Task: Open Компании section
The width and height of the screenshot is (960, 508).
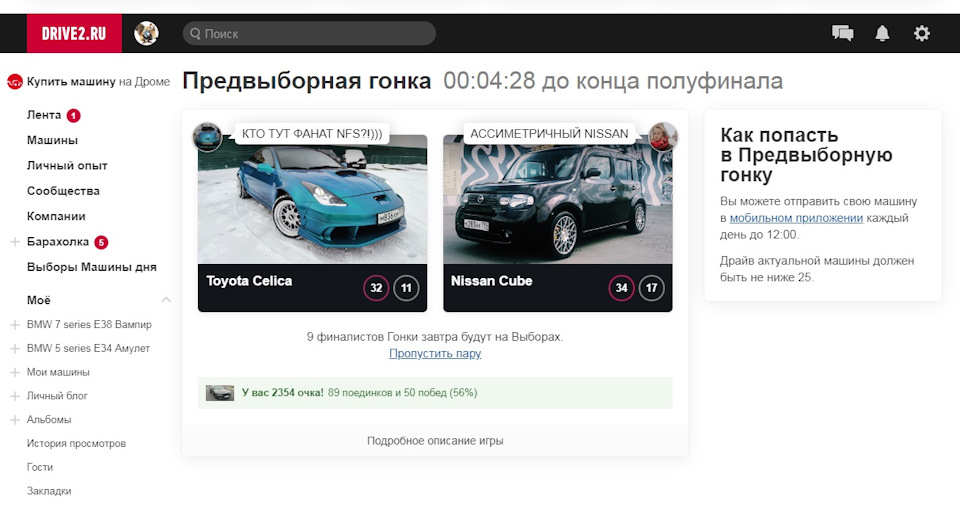Action: [56, 217]
